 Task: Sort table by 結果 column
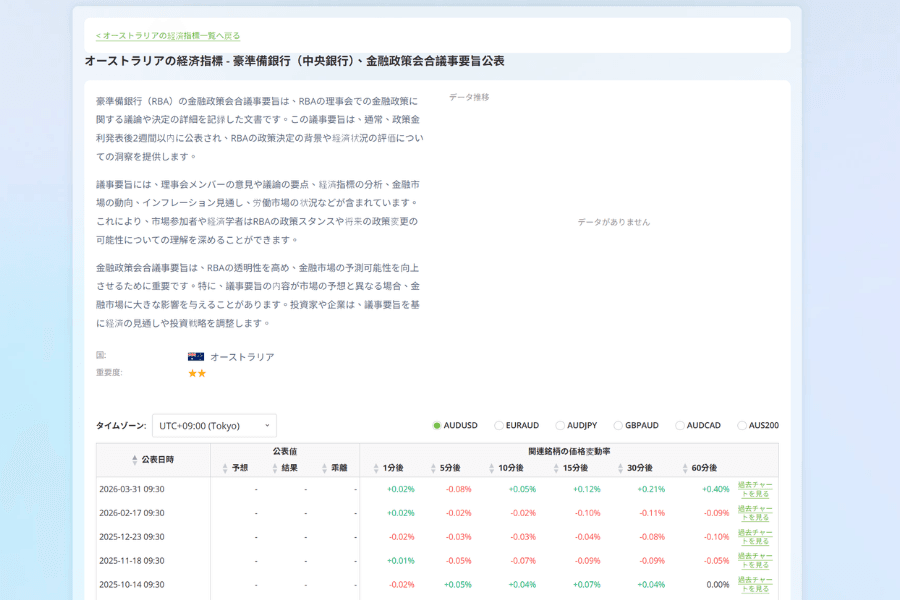[285, 468]
